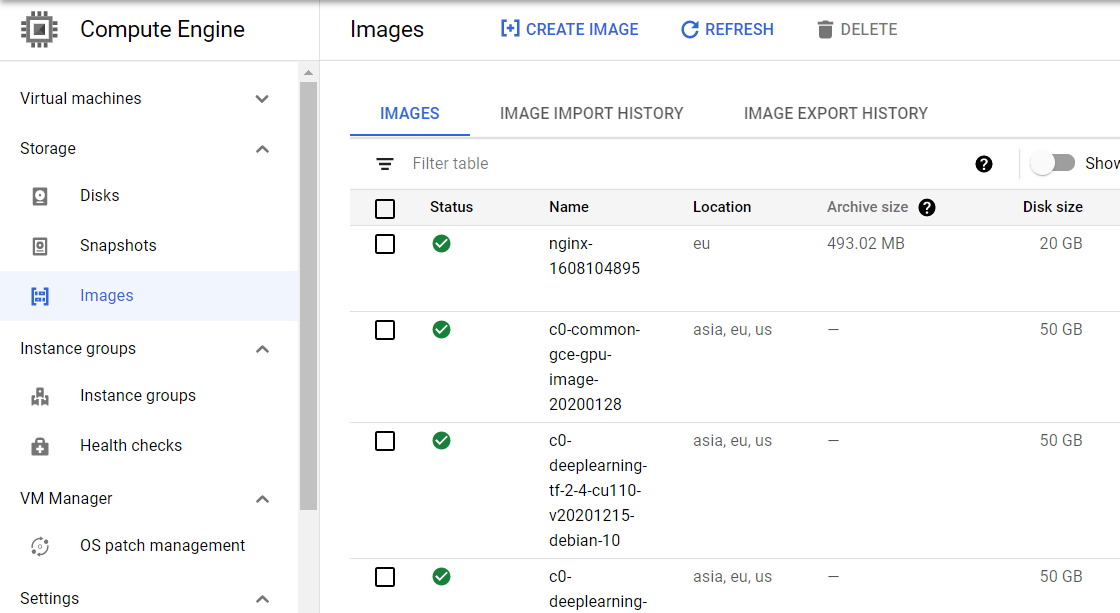Click the OS patch management icon
1120x613 pixels.
40,546
